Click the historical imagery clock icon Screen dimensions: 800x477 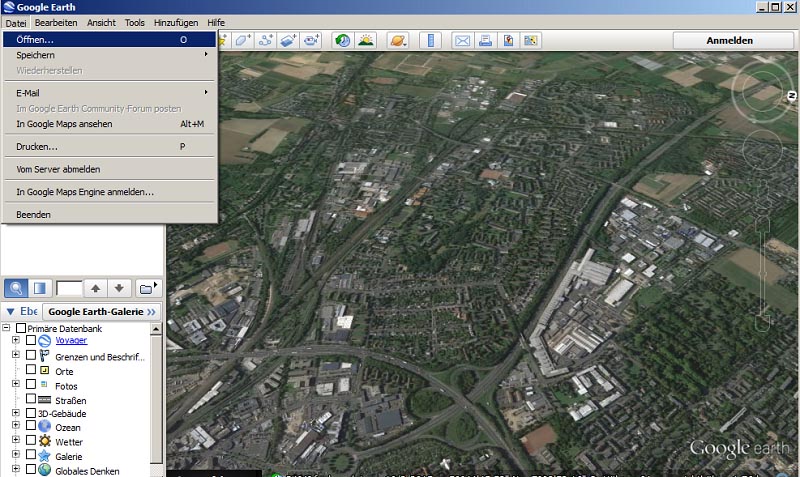click(342, 41)
